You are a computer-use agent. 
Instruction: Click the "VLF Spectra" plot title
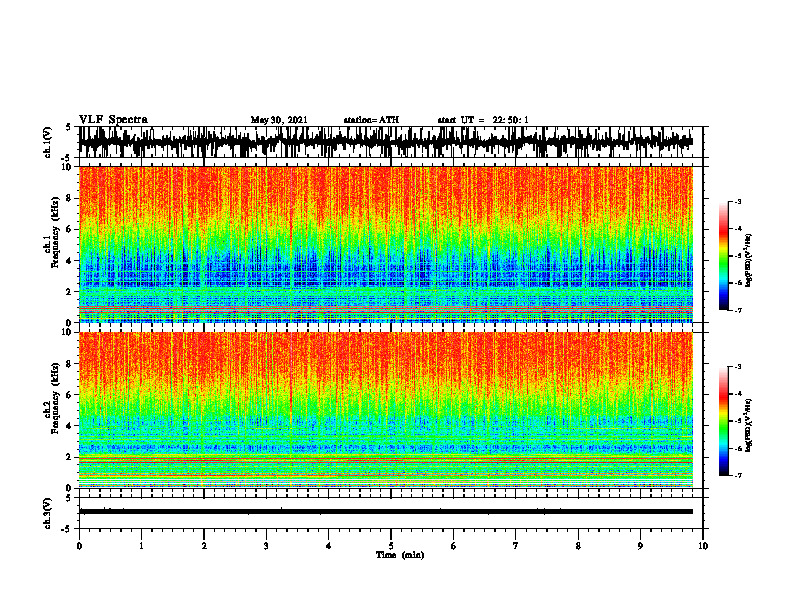pos(113,120)
